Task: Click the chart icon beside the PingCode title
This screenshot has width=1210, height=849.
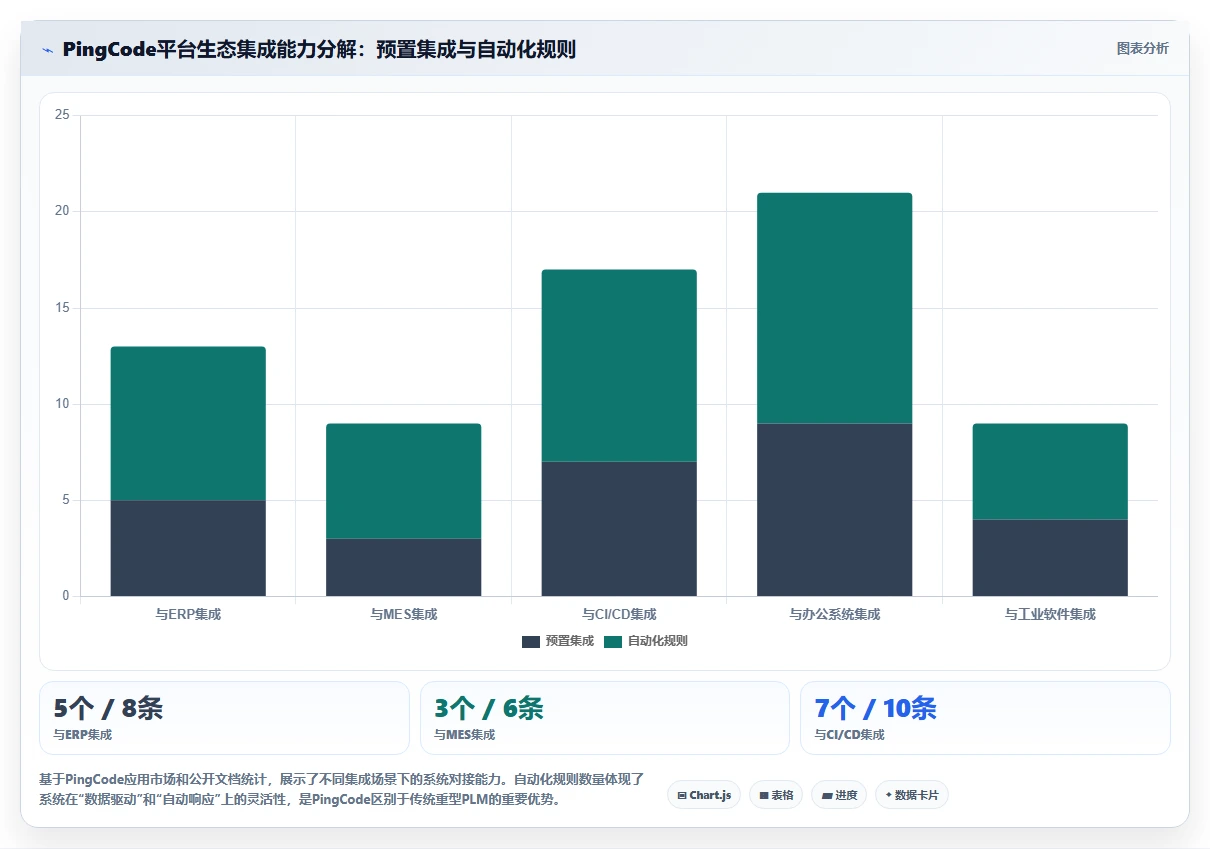Action: 48,50
